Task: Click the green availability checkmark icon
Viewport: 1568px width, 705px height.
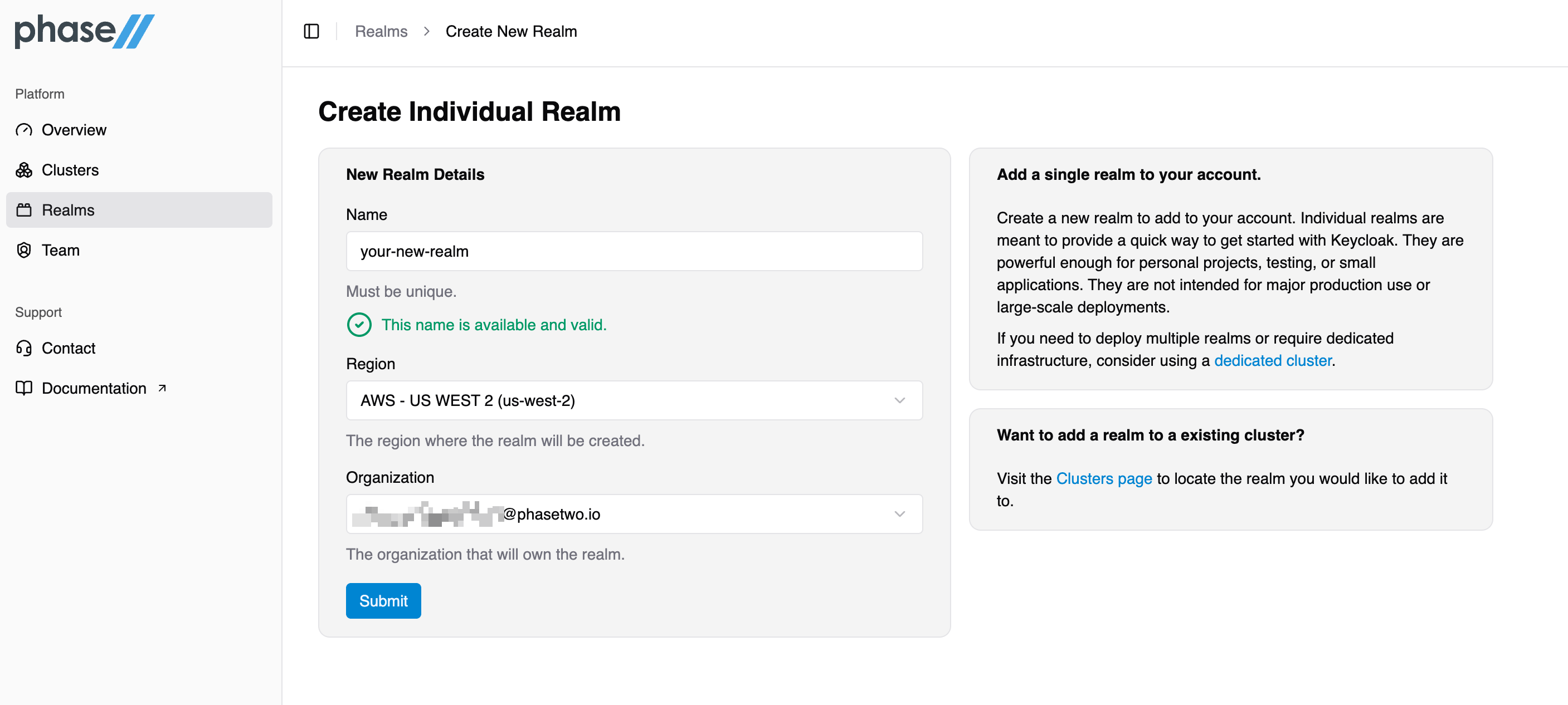Action: tap(359, 325)
